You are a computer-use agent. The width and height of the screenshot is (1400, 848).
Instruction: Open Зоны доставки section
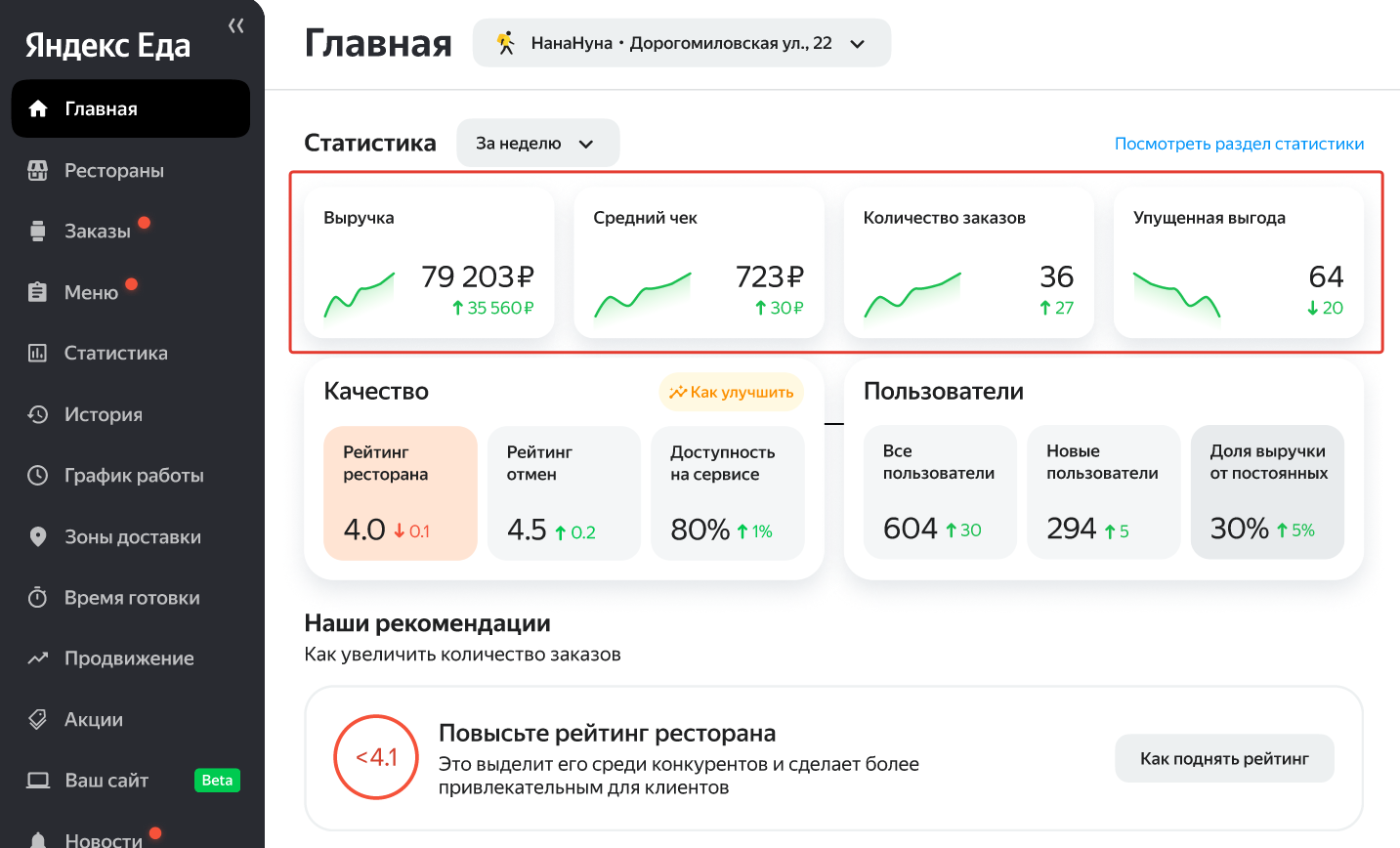[x=131, y=536]
